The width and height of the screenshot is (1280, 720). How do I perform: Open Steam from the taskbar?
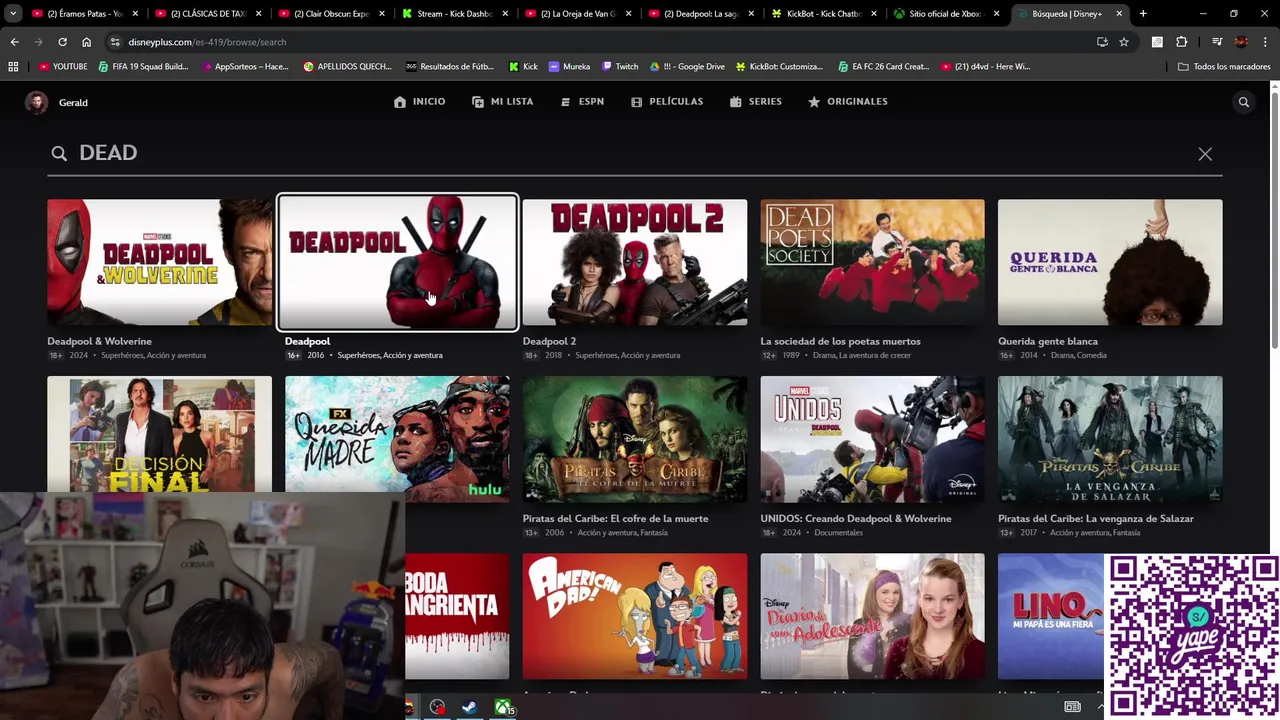[468, 707]
